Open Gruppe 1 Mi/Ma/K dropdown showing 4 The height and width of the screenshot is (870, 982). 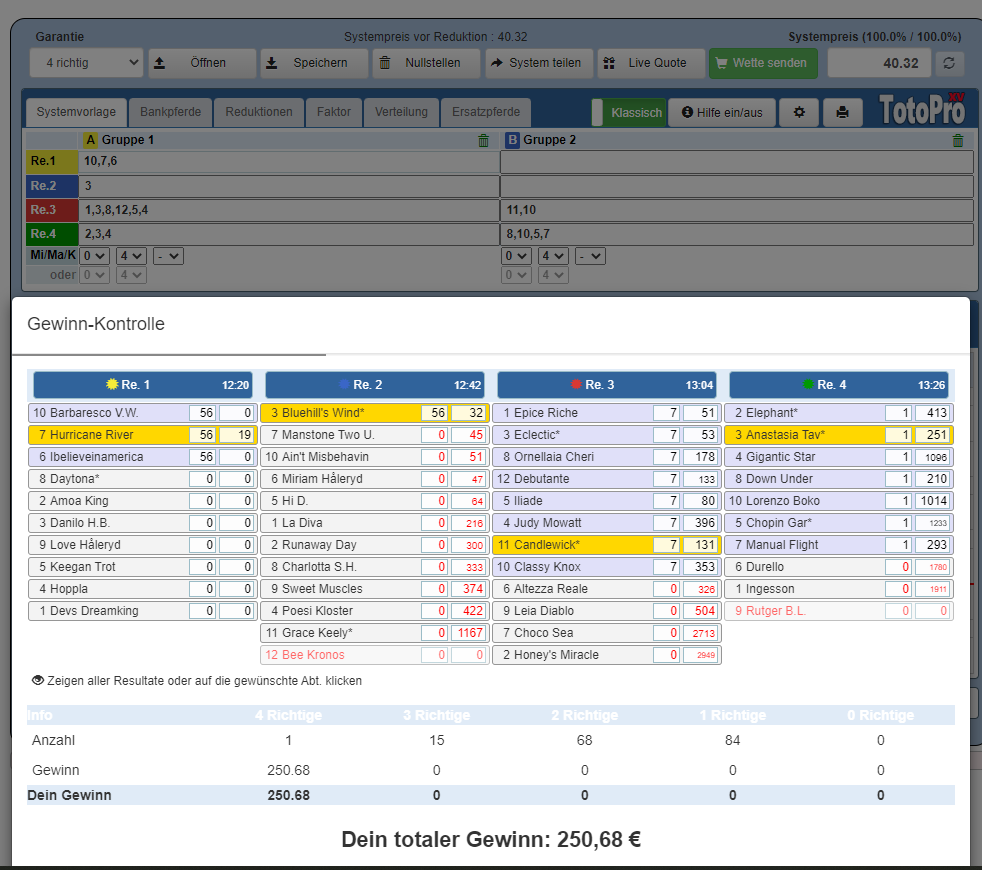coord(132,256)
